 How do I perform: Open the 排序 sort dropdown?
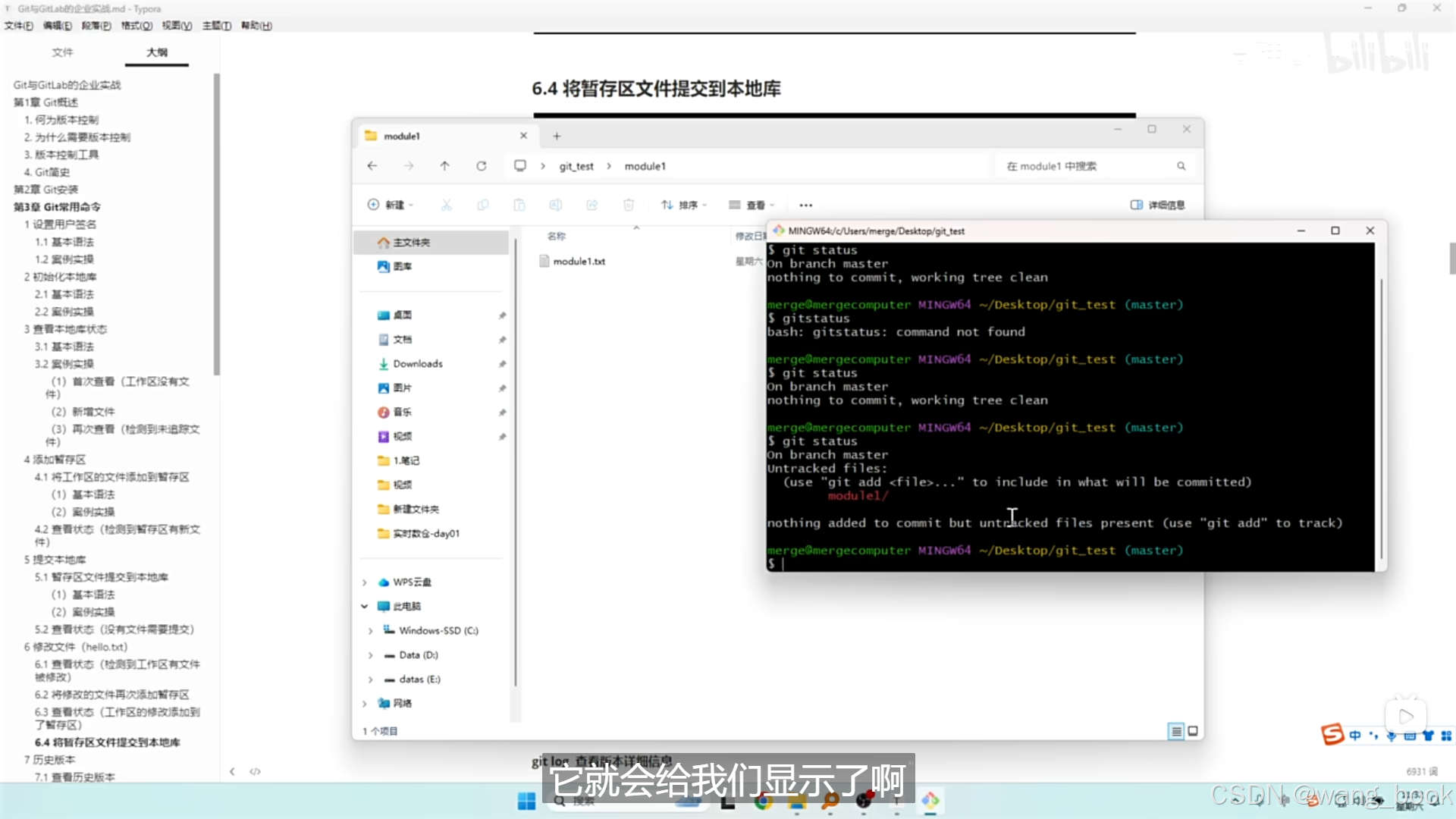(684, 205)
